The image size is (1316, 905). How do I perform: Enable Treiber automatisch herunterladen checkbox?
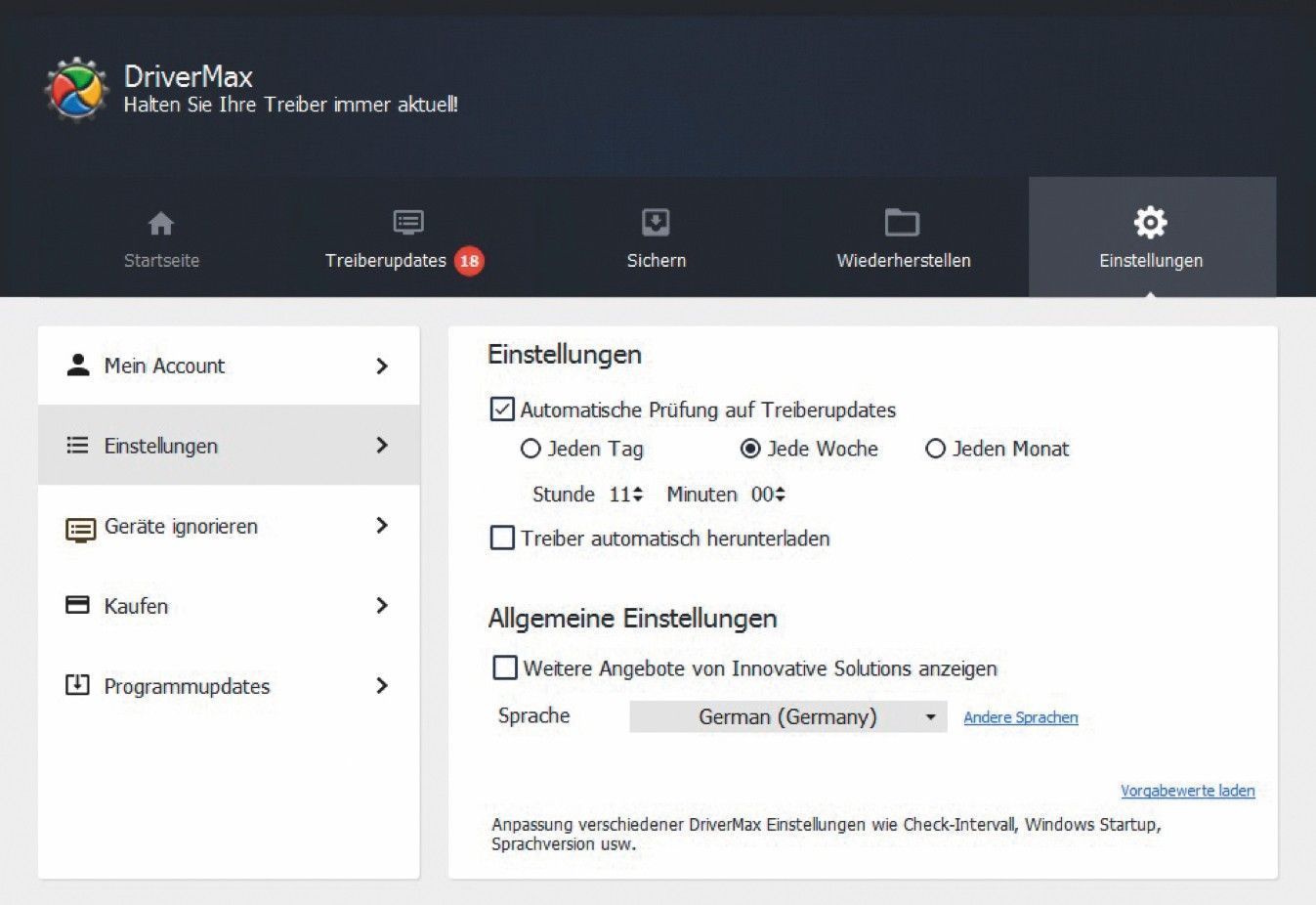point(502,538)
